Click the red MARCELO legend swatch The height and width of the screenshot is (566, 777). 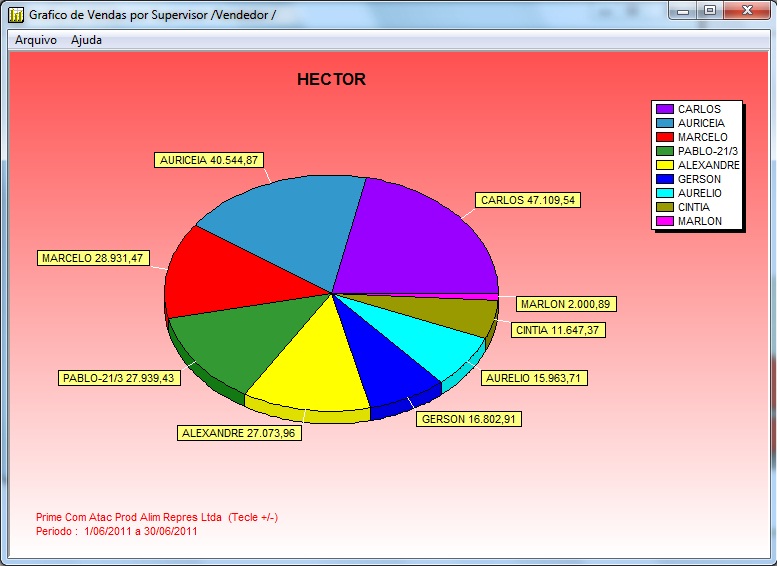[x=665, y=137]
